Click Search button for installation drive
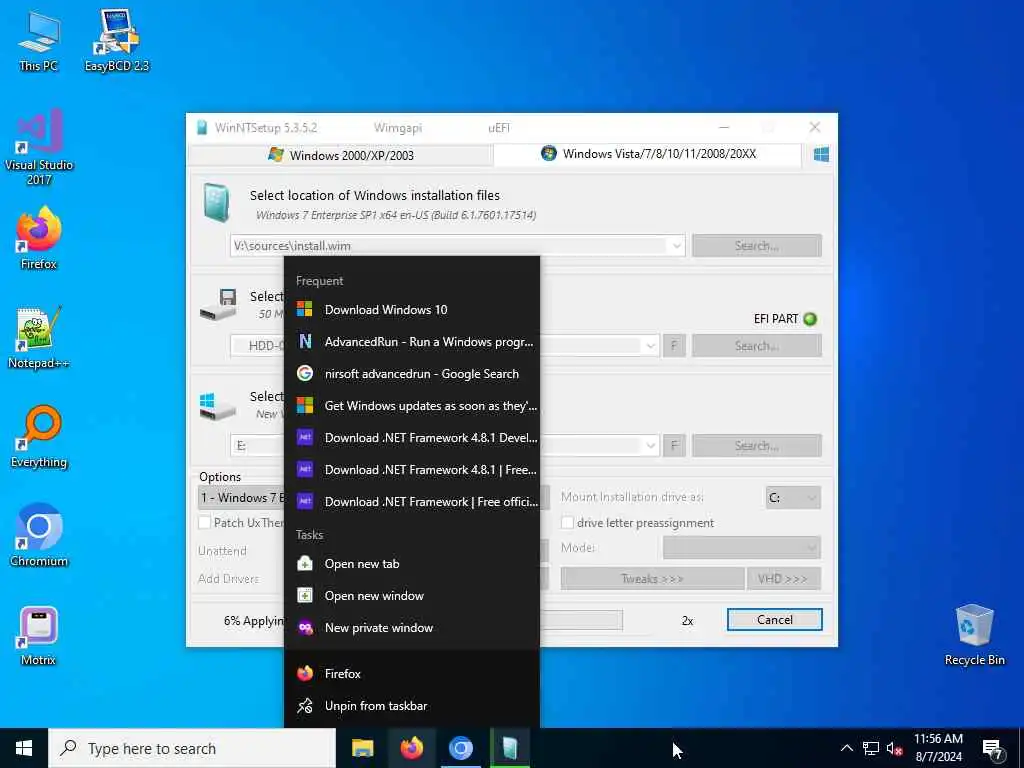The image size is (1024, 768). click(x=756, y=445)
